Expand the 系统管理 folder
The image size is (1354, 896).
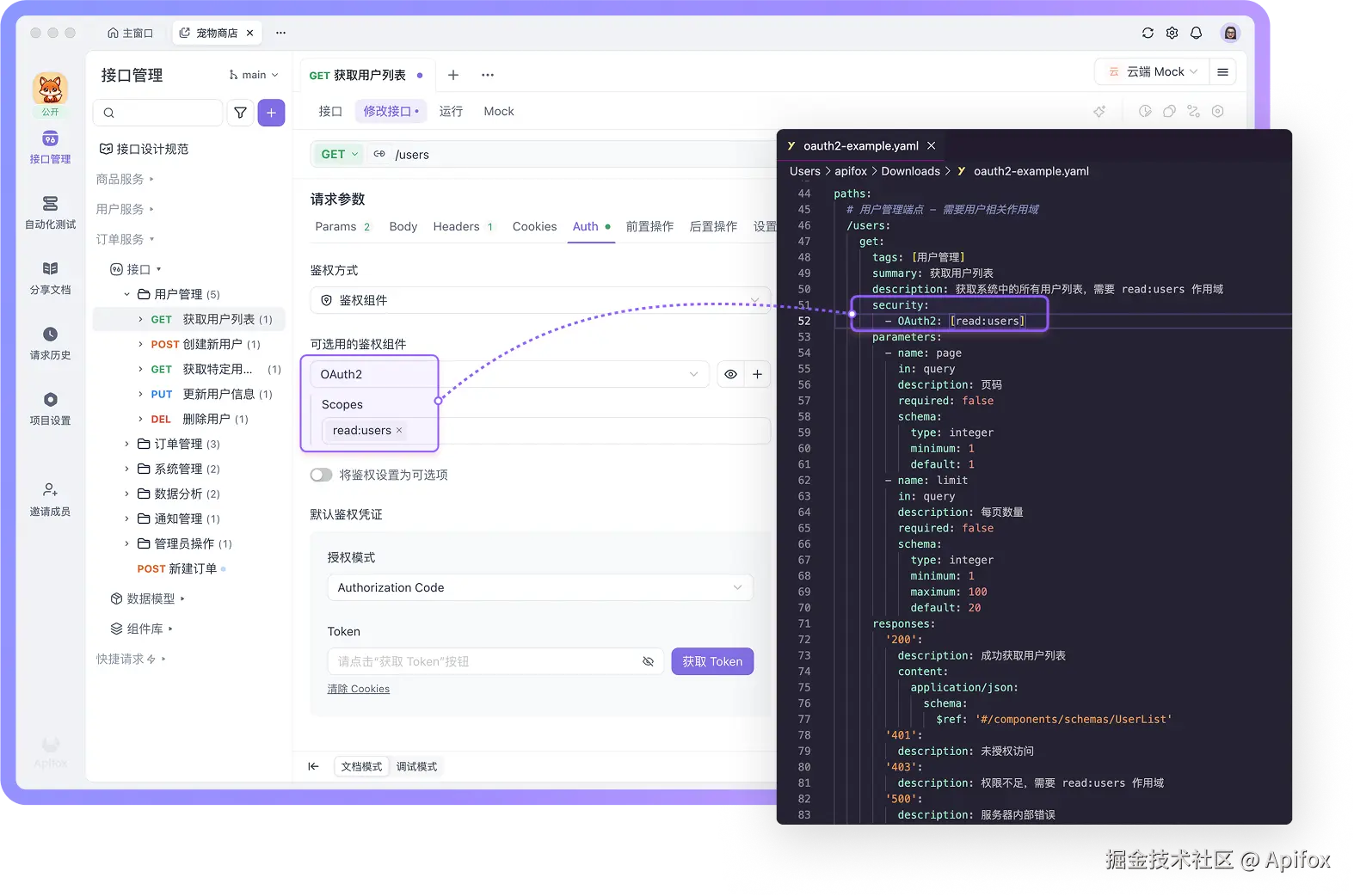[x=127, y=469]
